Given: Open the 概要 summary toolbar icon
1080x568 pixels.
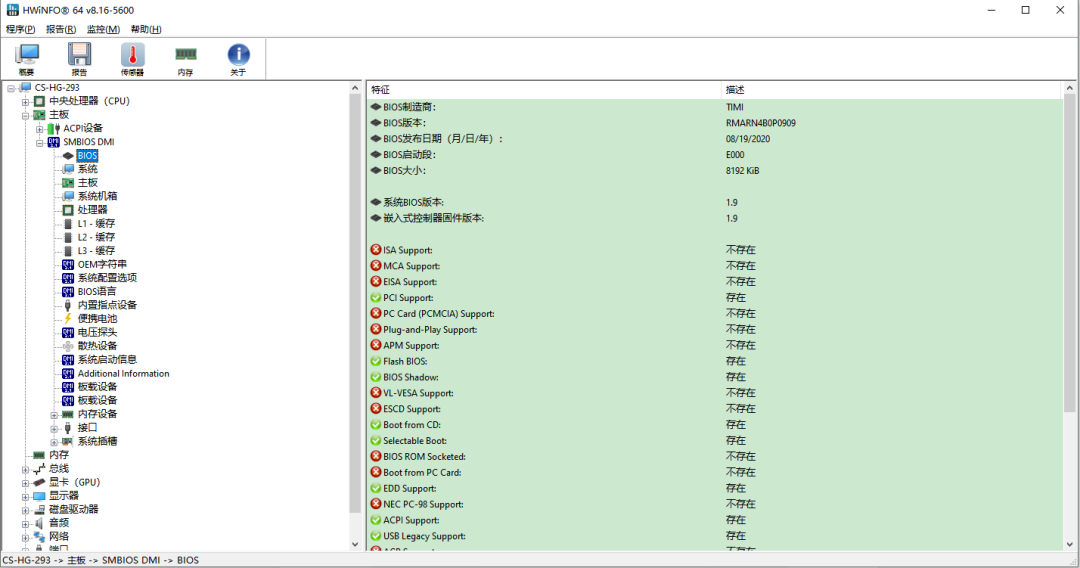Looking at the screenshot, I should coord(27,59).
